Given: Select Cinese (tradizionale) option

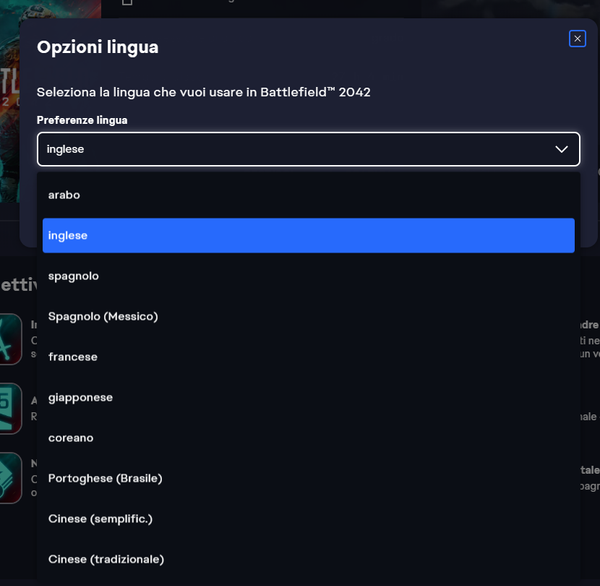Looking at the screenshot, I should click(x=106, y=560).
